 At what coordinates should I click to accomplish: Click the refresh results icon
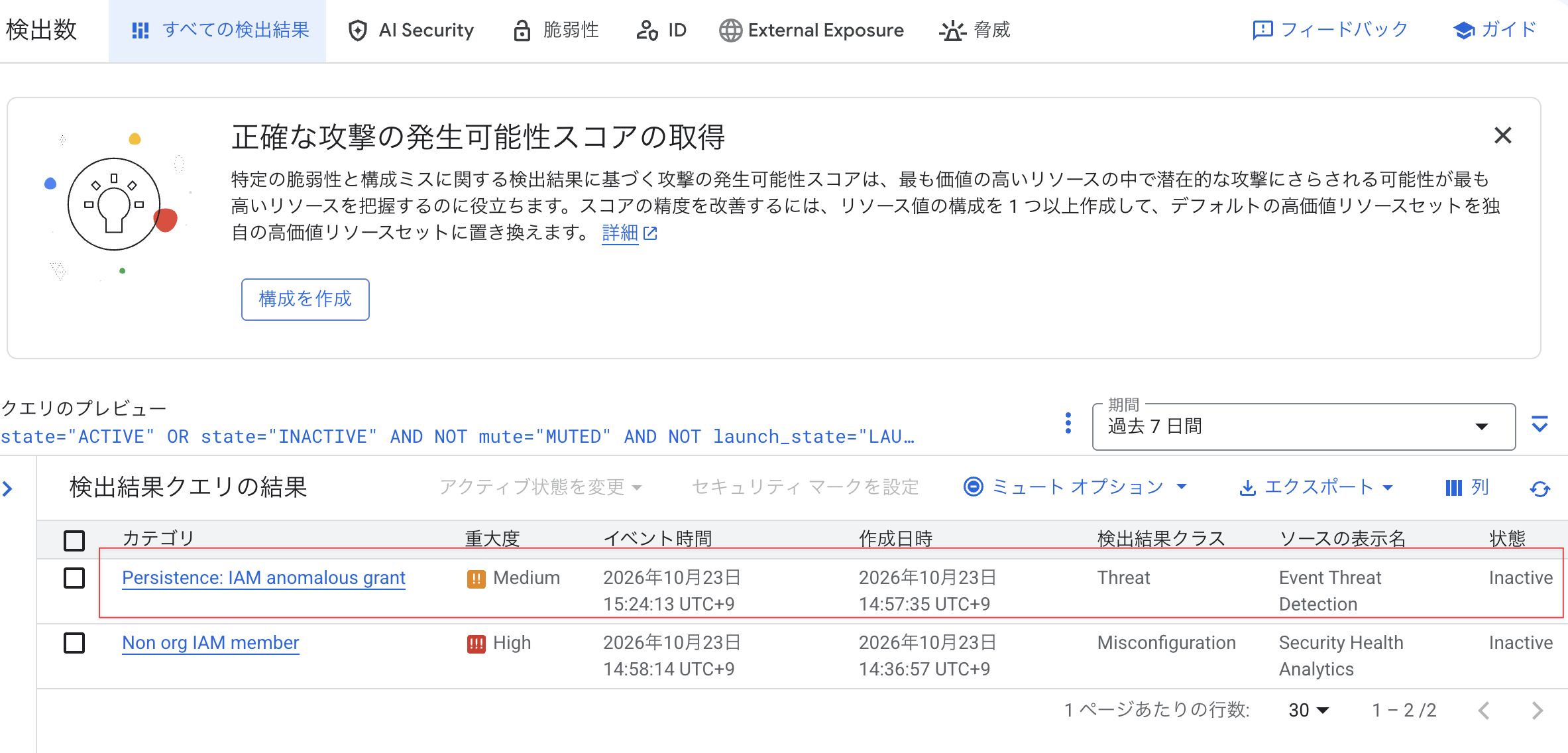tap(1540, 489)
